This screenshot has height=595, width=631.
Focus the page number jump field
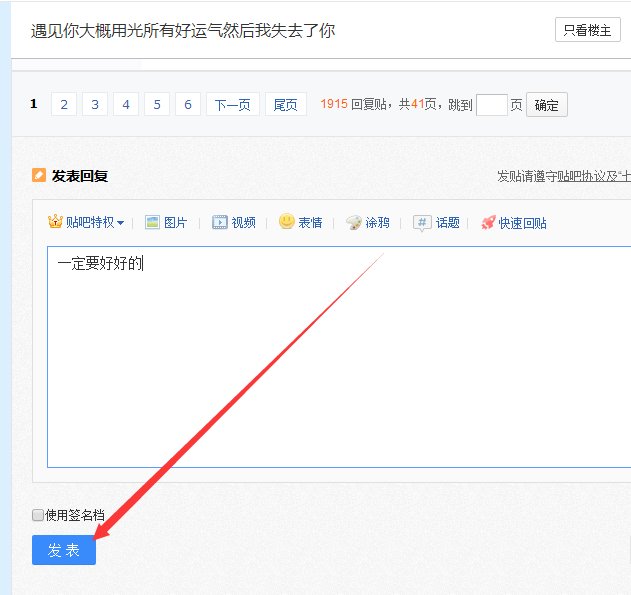point(491,105)
